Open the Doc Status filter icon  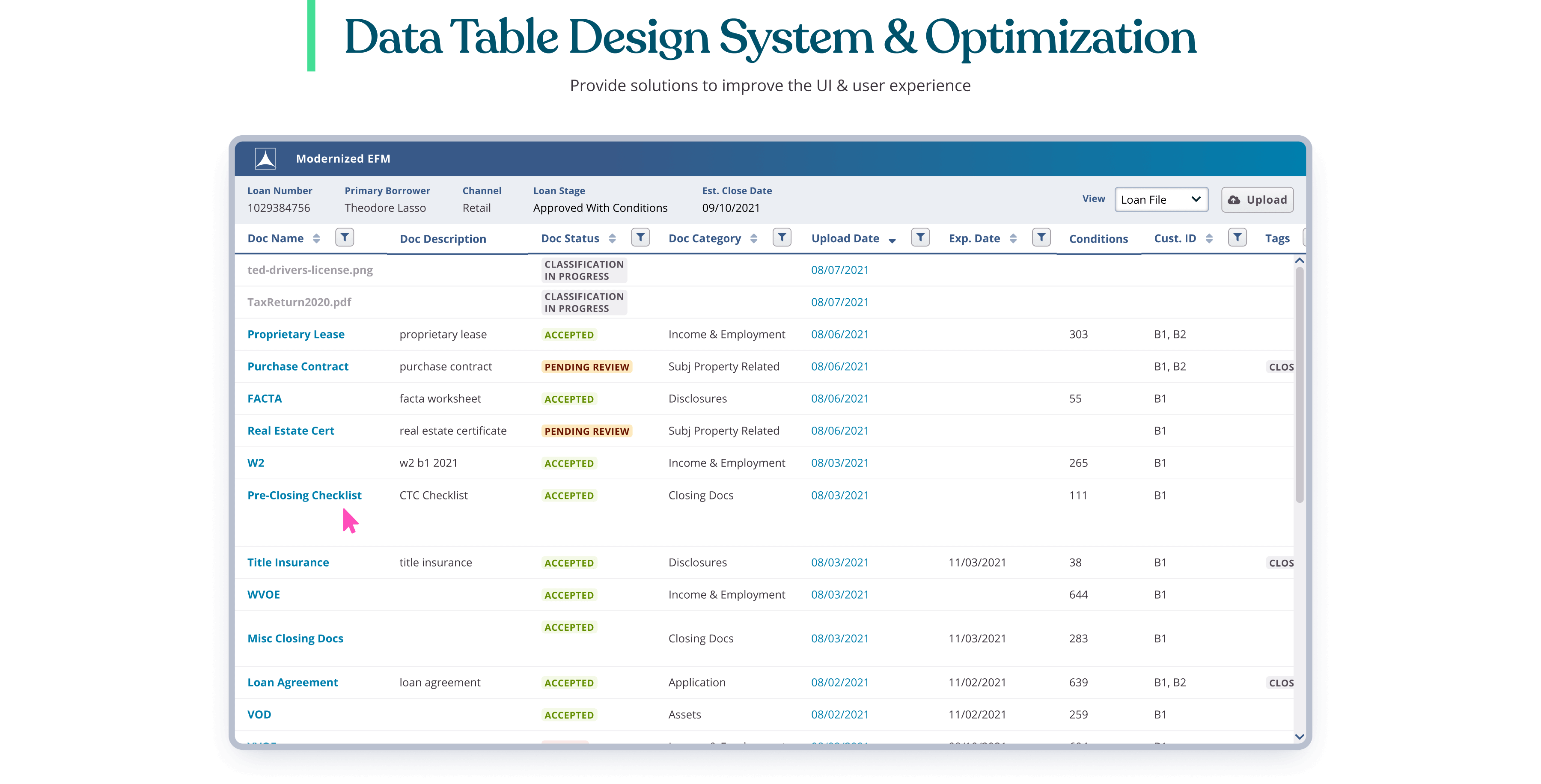[640, 238]
